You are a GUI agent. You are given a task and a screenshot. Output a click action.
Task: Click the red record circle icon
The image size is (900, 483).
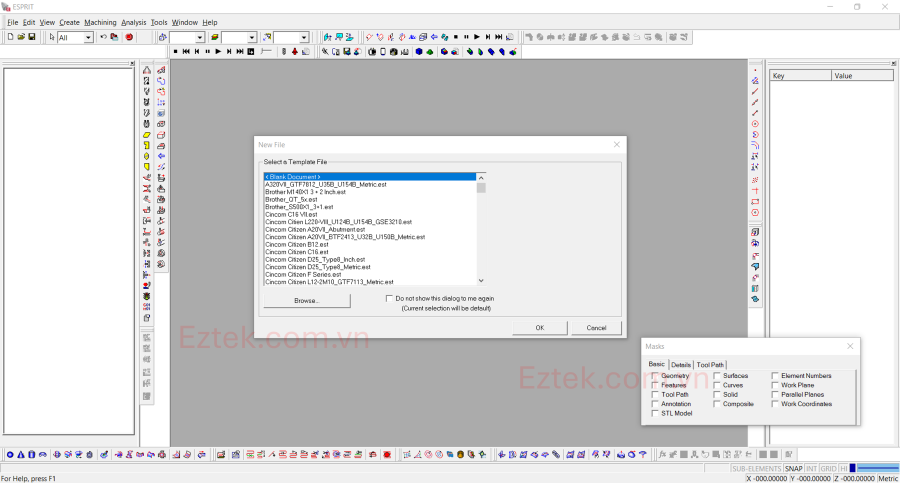click(x=129, y=37)
